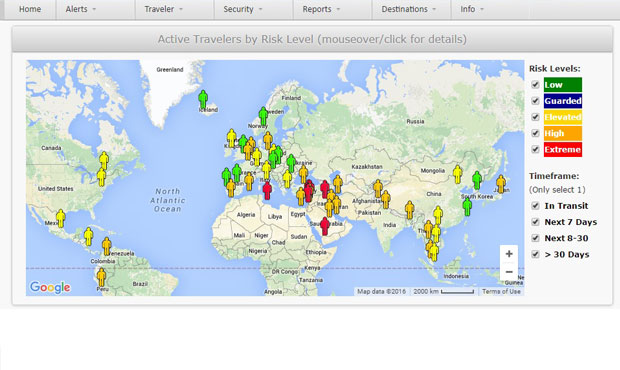Click the orange traveler marker on Sweden

268,141
